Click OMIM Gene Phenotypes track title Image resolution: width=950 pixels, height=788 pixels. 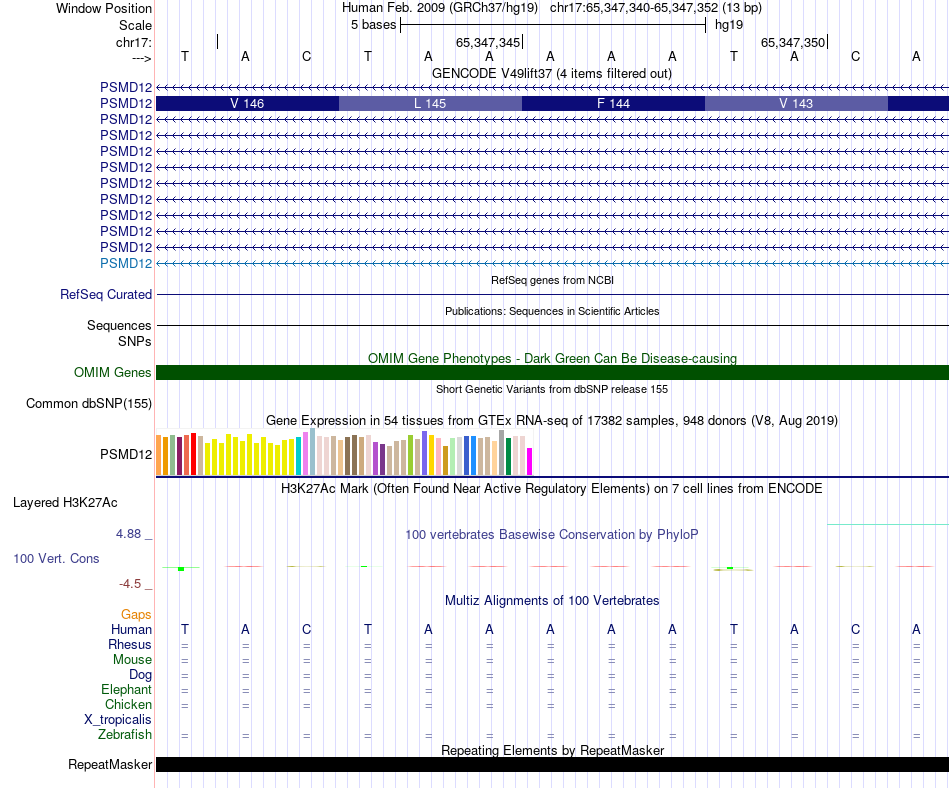tap(553, 359)
